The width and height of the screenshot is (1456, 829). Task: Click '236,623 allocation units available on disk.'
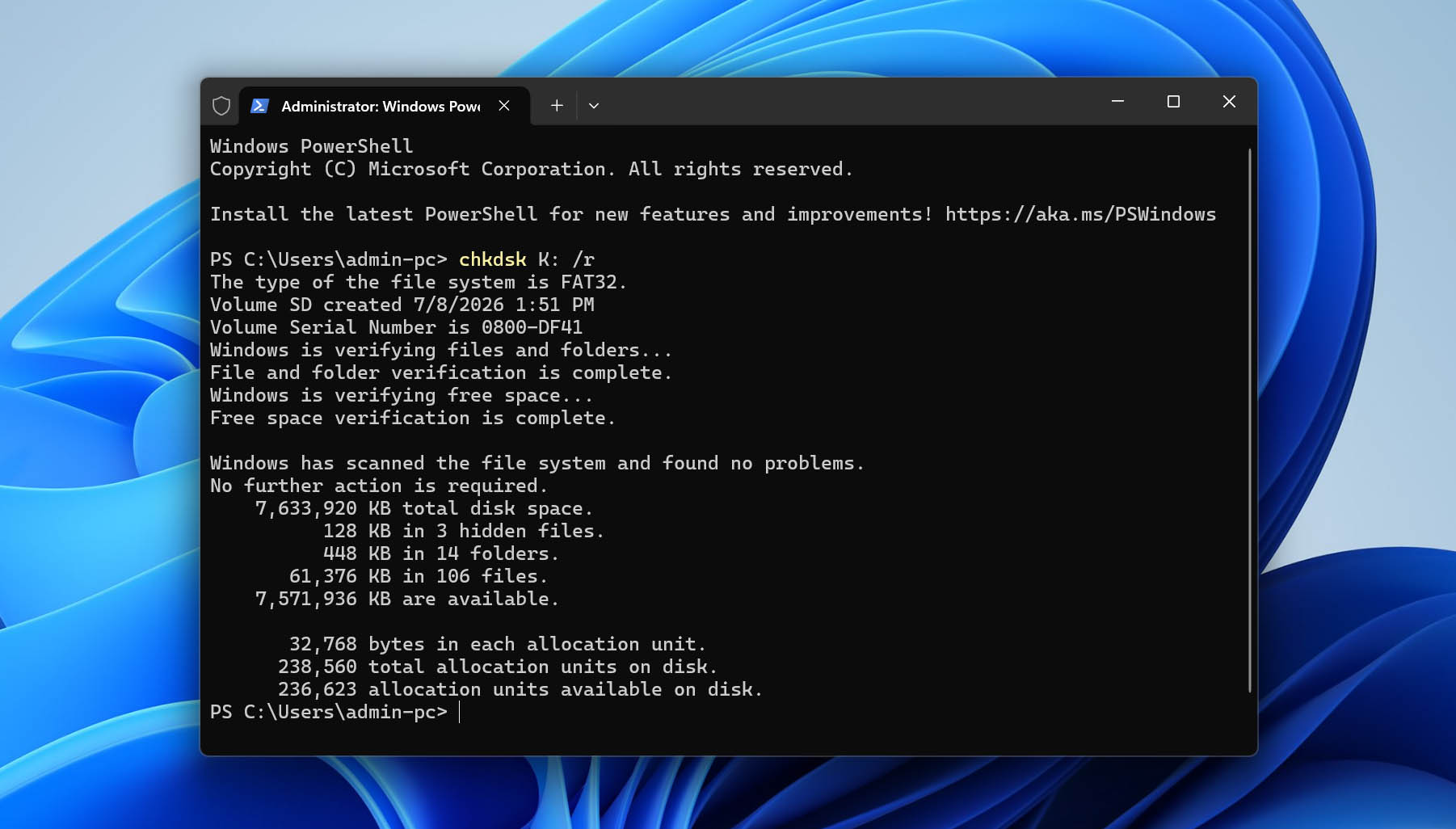pos(520,689)
